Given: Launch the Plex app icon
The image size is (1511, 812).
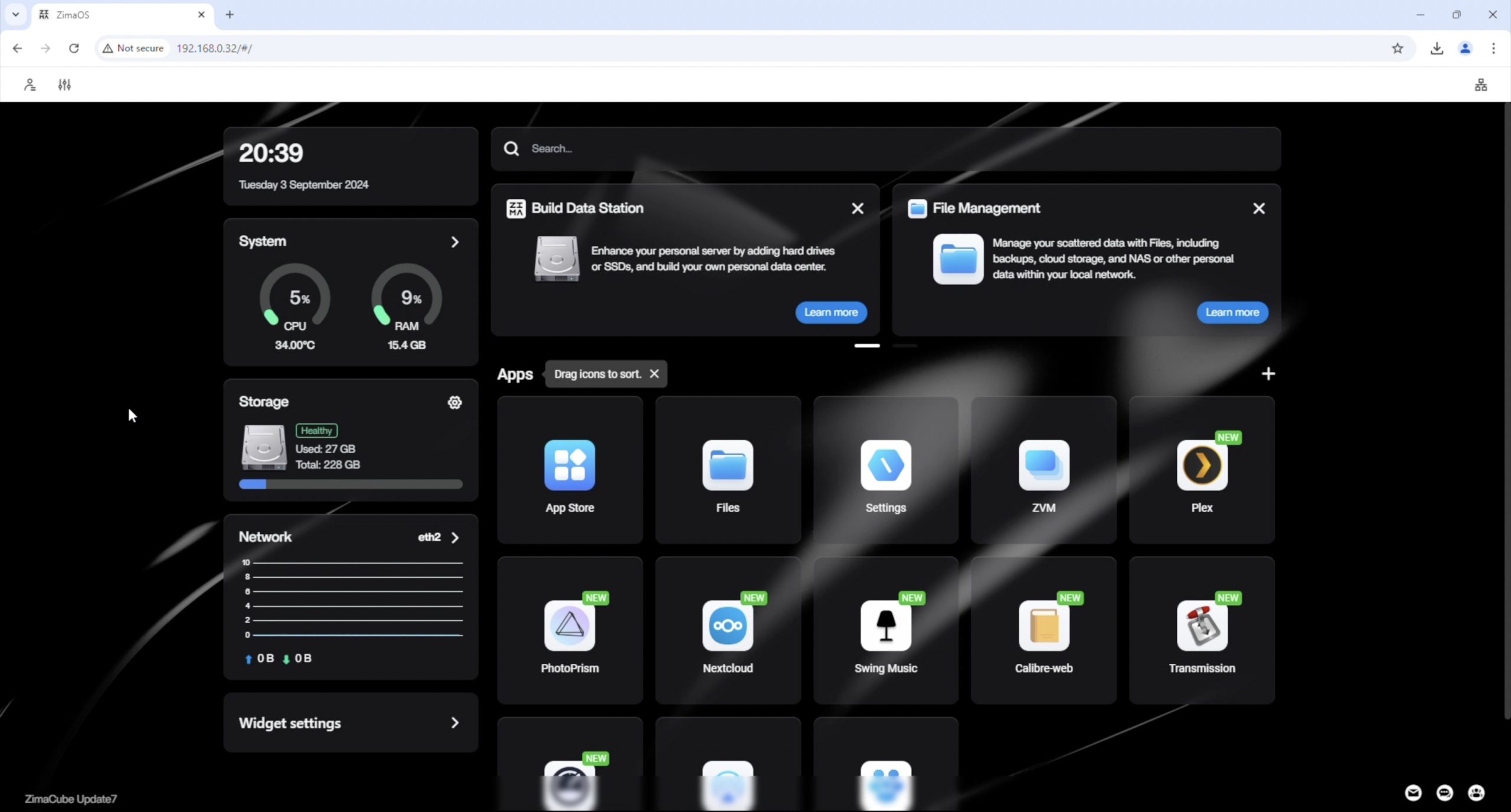Looking at the screenshot, I should click(x=1201, y=466).
